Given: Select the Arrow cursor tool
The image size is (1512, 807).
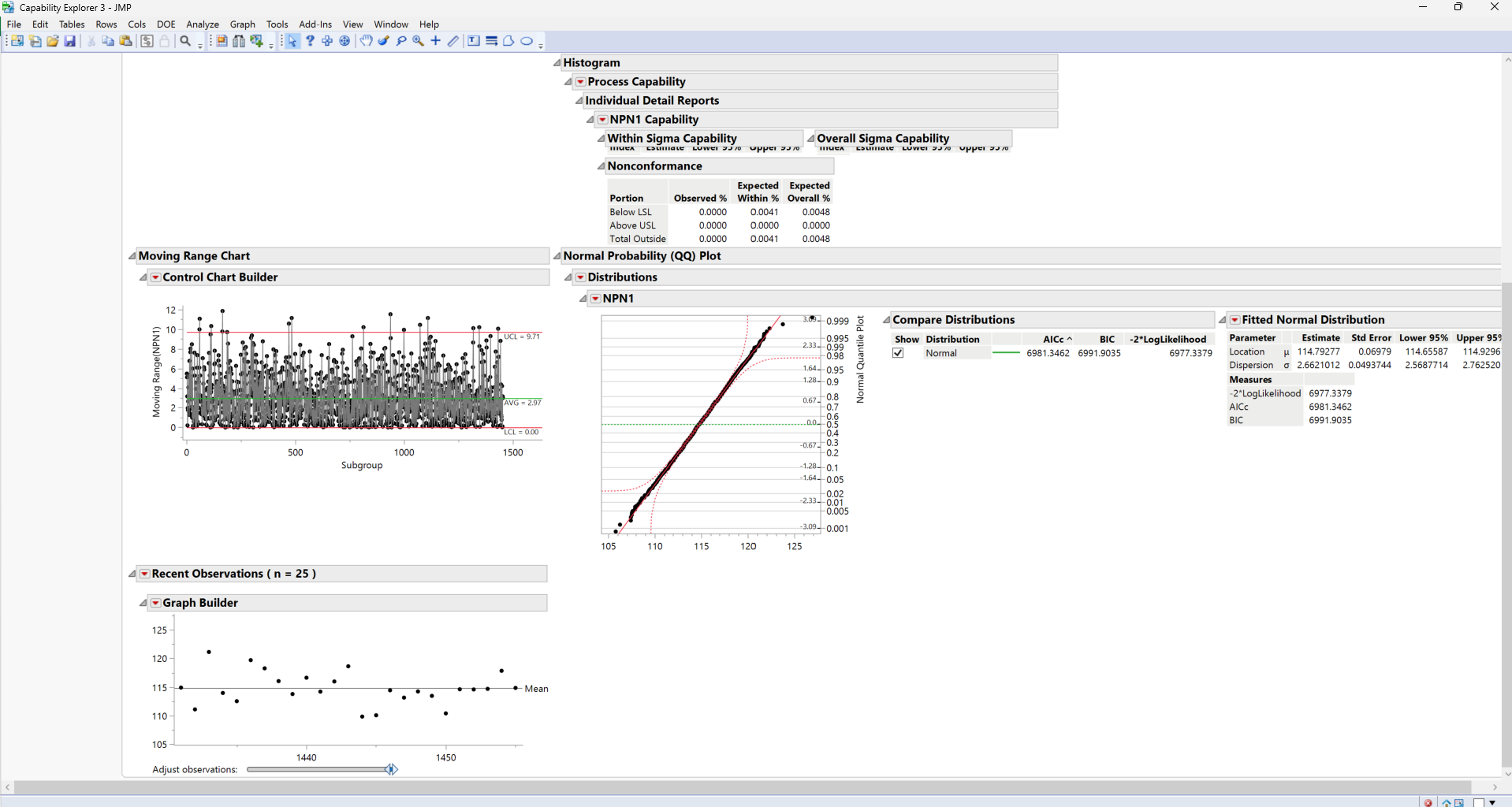Looking at the screenshot, I should coord(292,40).
